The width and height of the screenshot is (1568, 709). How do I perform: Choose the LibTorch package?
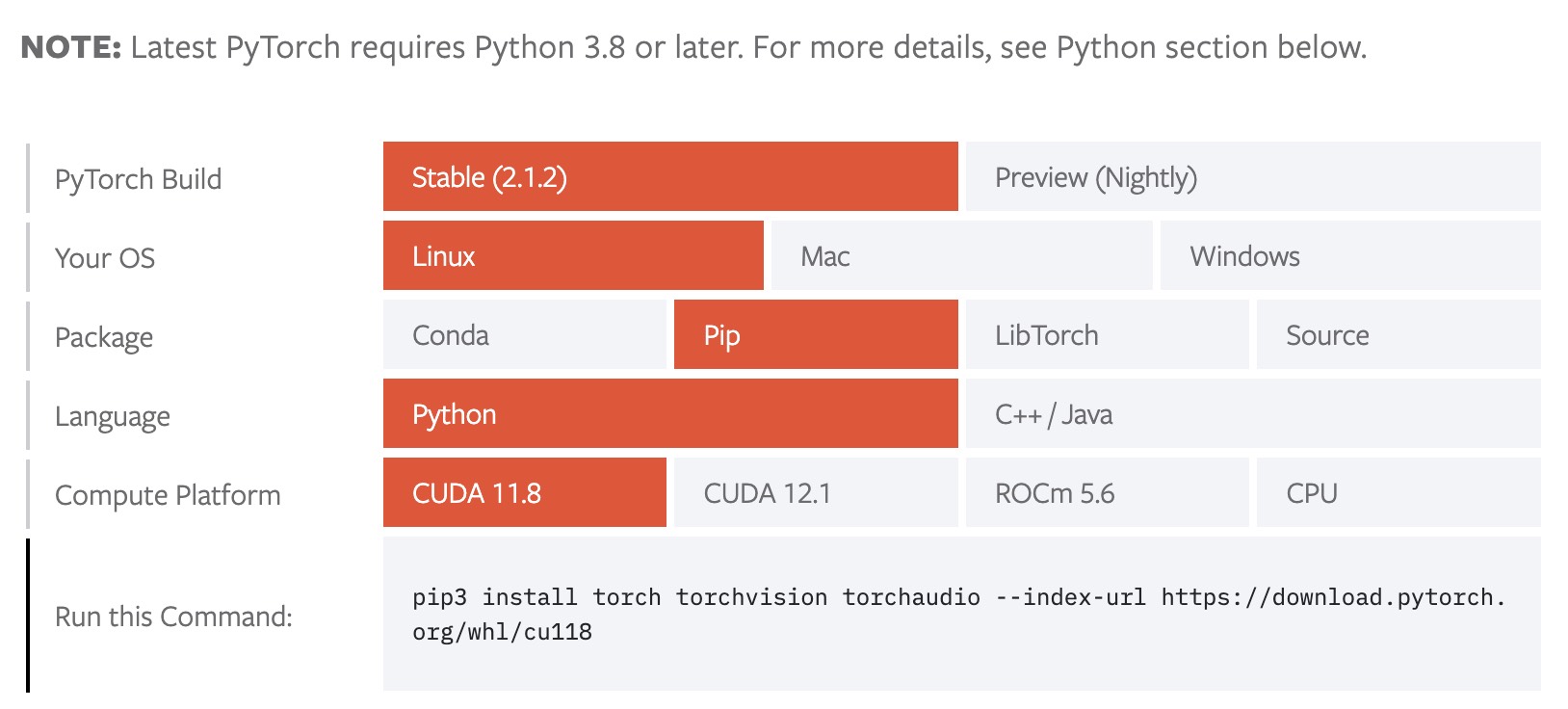pyautogui.click(x=1108, y=334)
